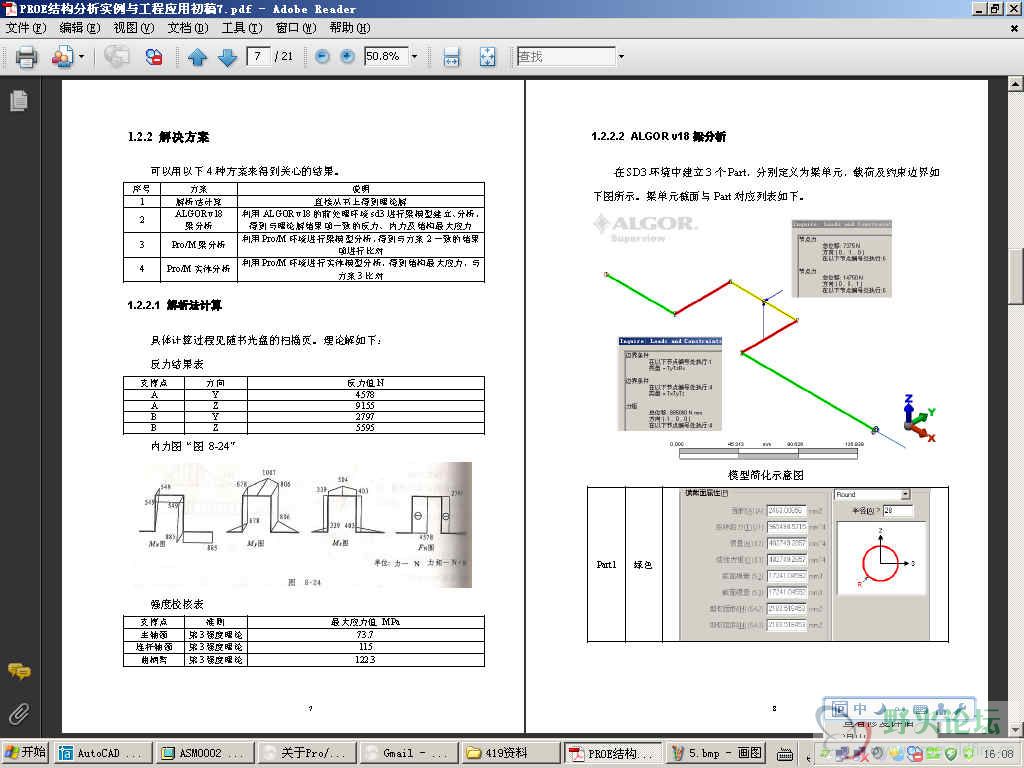Open the 文件(F) menu
Image resolution: width=1024 pixels, height=768 pixels.
(25, 28)
